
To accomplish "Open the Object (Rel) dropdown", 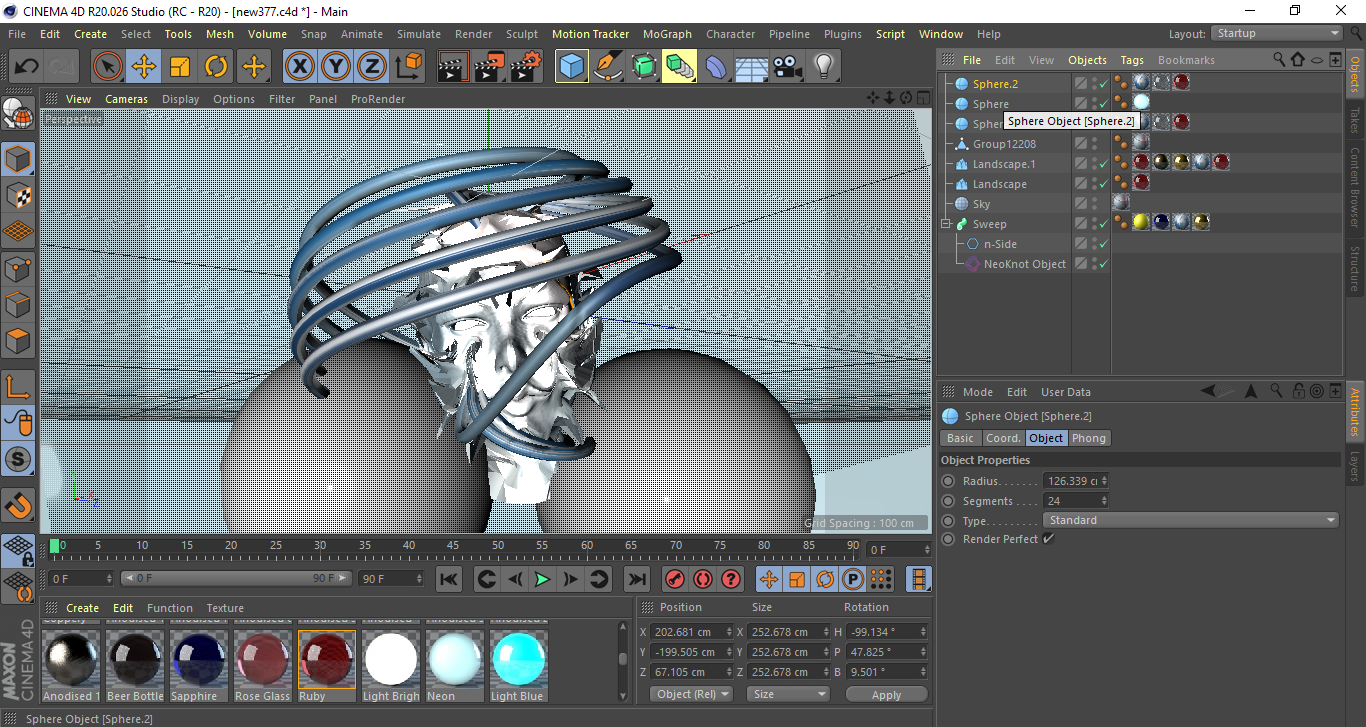I will point(691,694).
